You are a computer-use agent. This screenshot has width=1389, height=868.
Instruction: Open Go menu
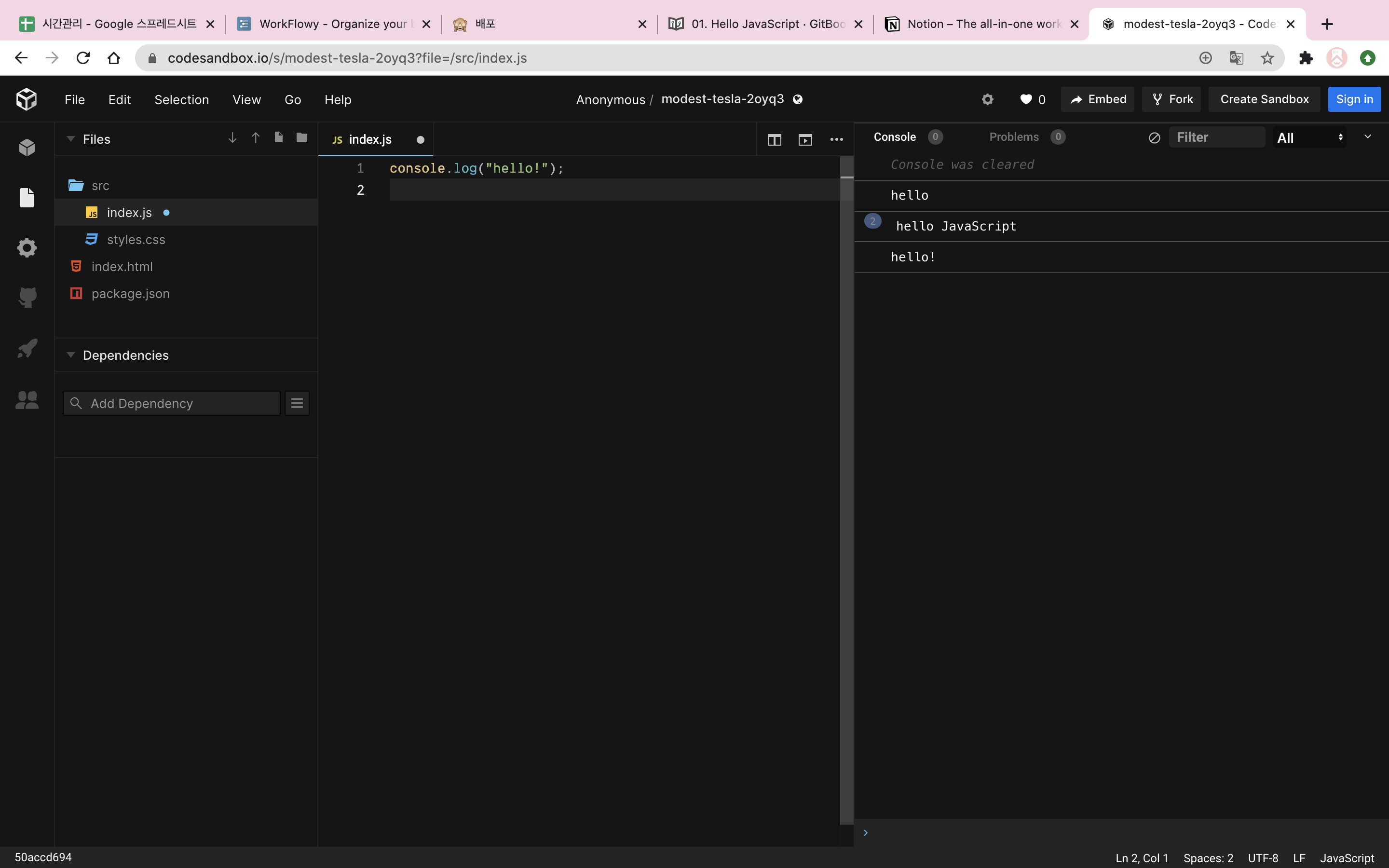pyautogui.click(x=293, y=99)
